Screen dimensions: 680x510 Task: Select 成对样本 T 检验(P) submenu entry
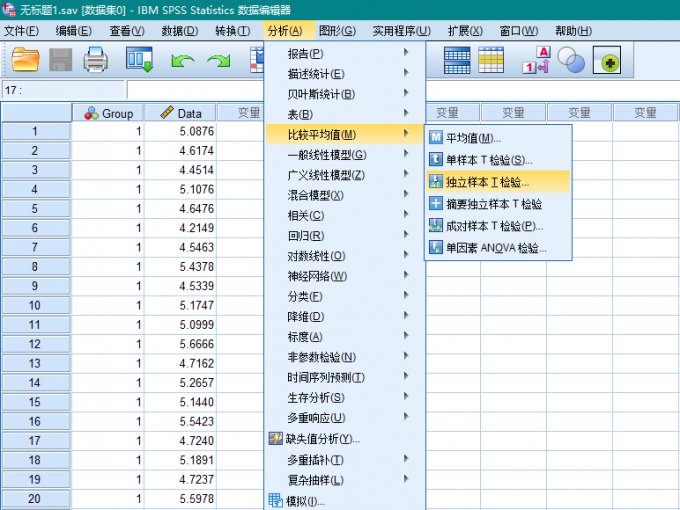point(498,226)
